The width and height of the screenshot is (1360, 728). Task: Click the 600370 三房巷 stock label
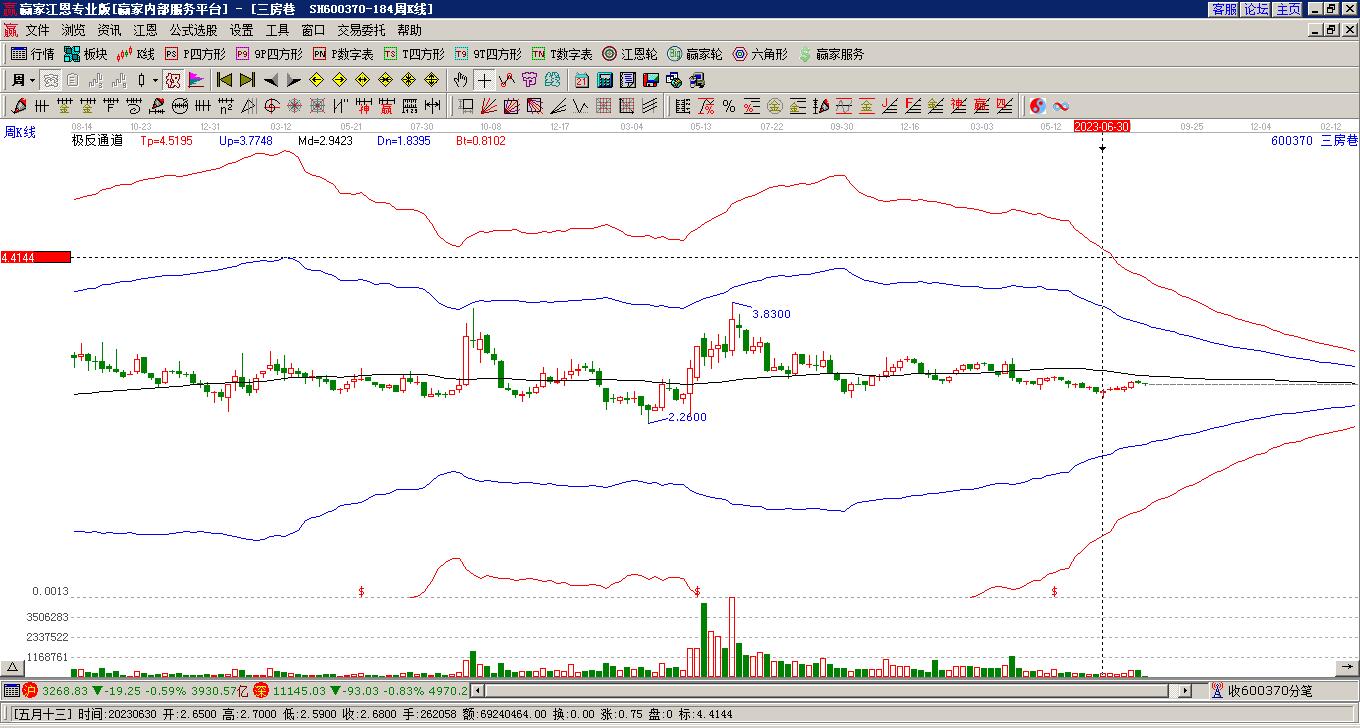1314,141
